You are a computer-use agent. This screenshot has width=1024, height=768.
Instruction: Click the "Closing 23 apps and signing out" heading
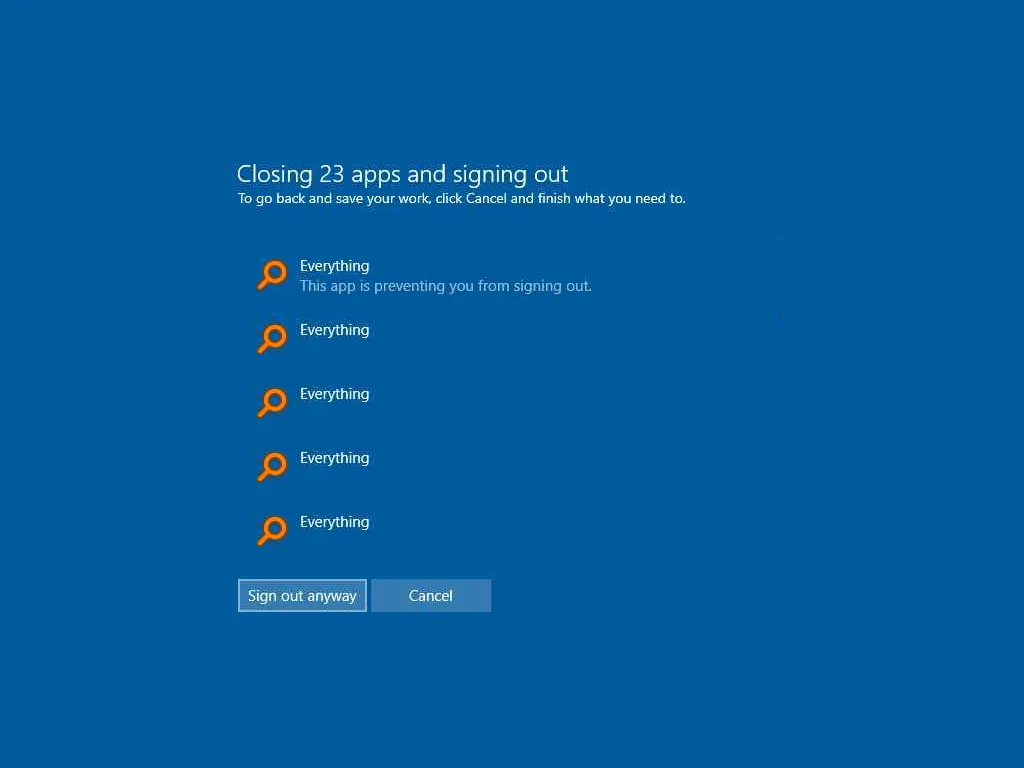[x=402, y=174]
